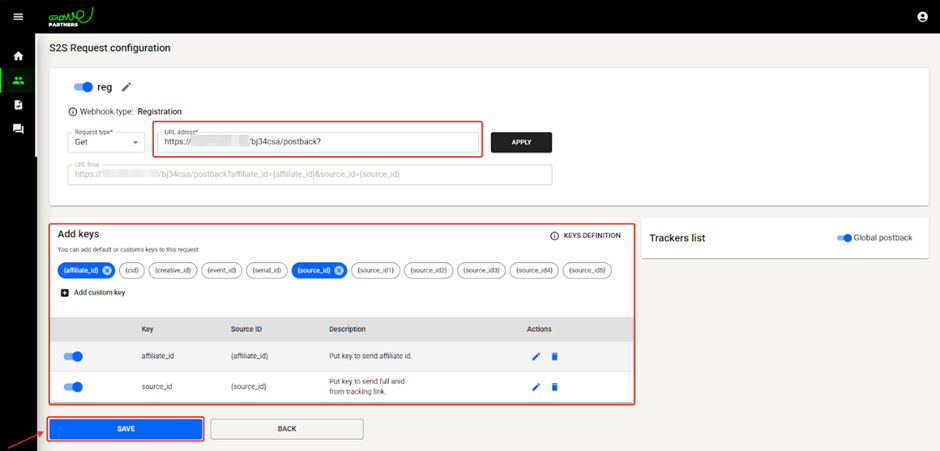Open the hamburger menu in top bar
This screenshot has width=940, height=451.
(18, 17)
